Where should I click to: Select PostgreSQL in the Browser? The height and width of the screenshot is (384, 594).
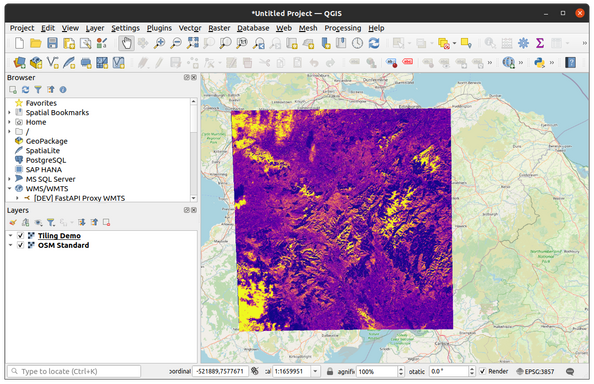tap(46, 160)
